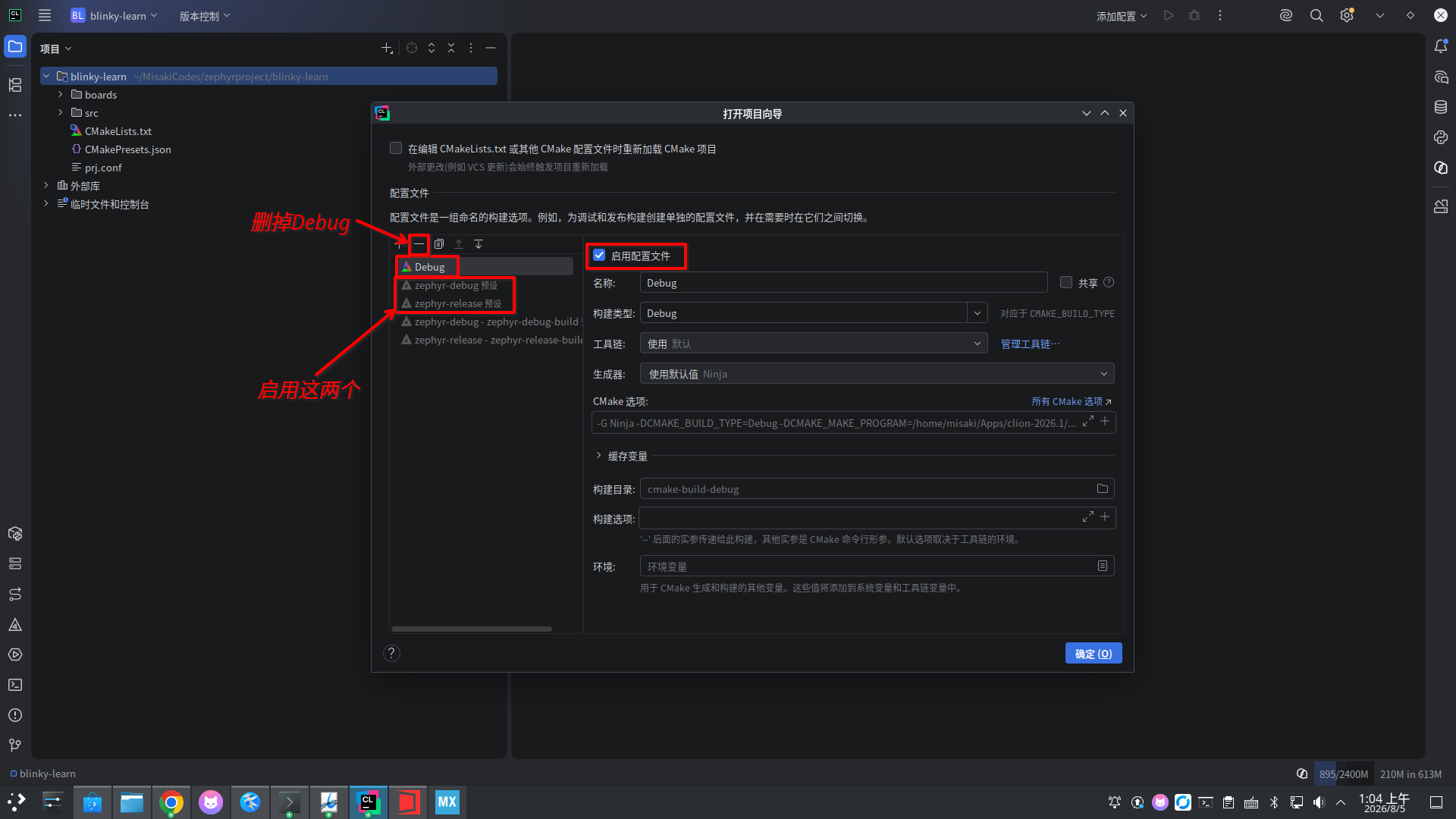Expand the boards folder
This screenshot has height=819, width=1456.
(x=61, y=95)
